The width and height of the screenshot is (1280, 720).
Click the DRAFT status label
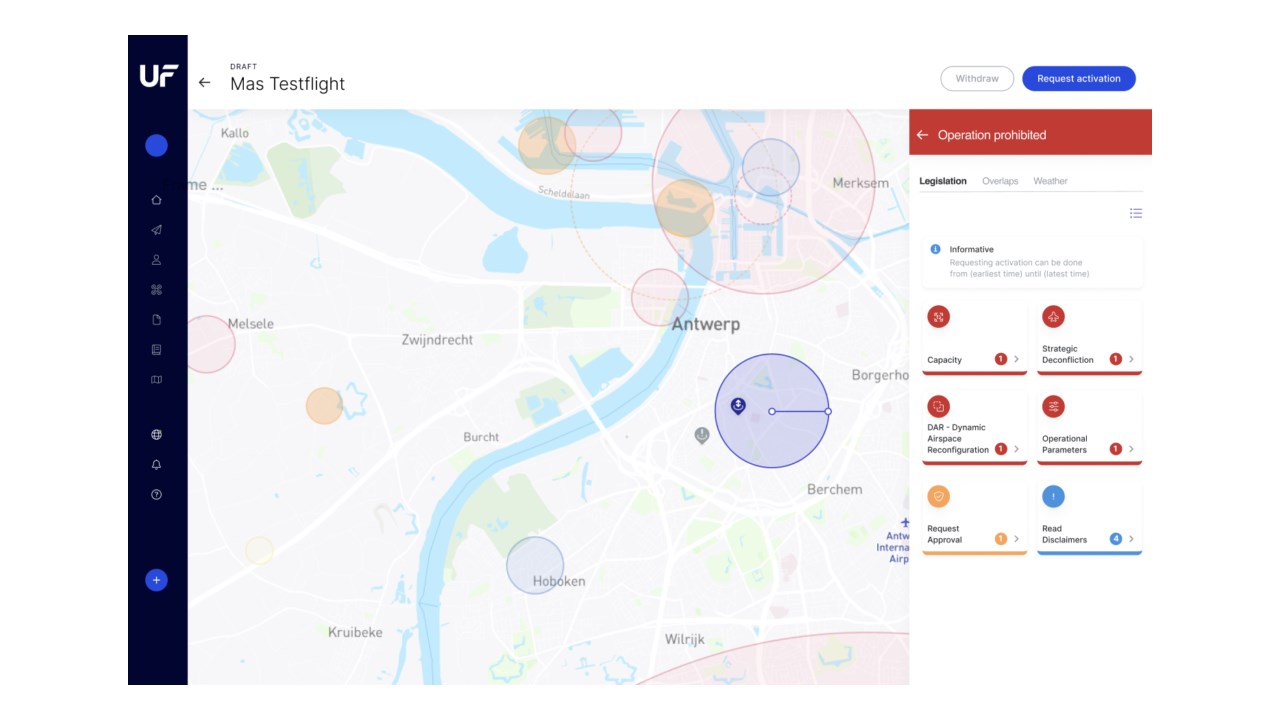click(243, 67)
